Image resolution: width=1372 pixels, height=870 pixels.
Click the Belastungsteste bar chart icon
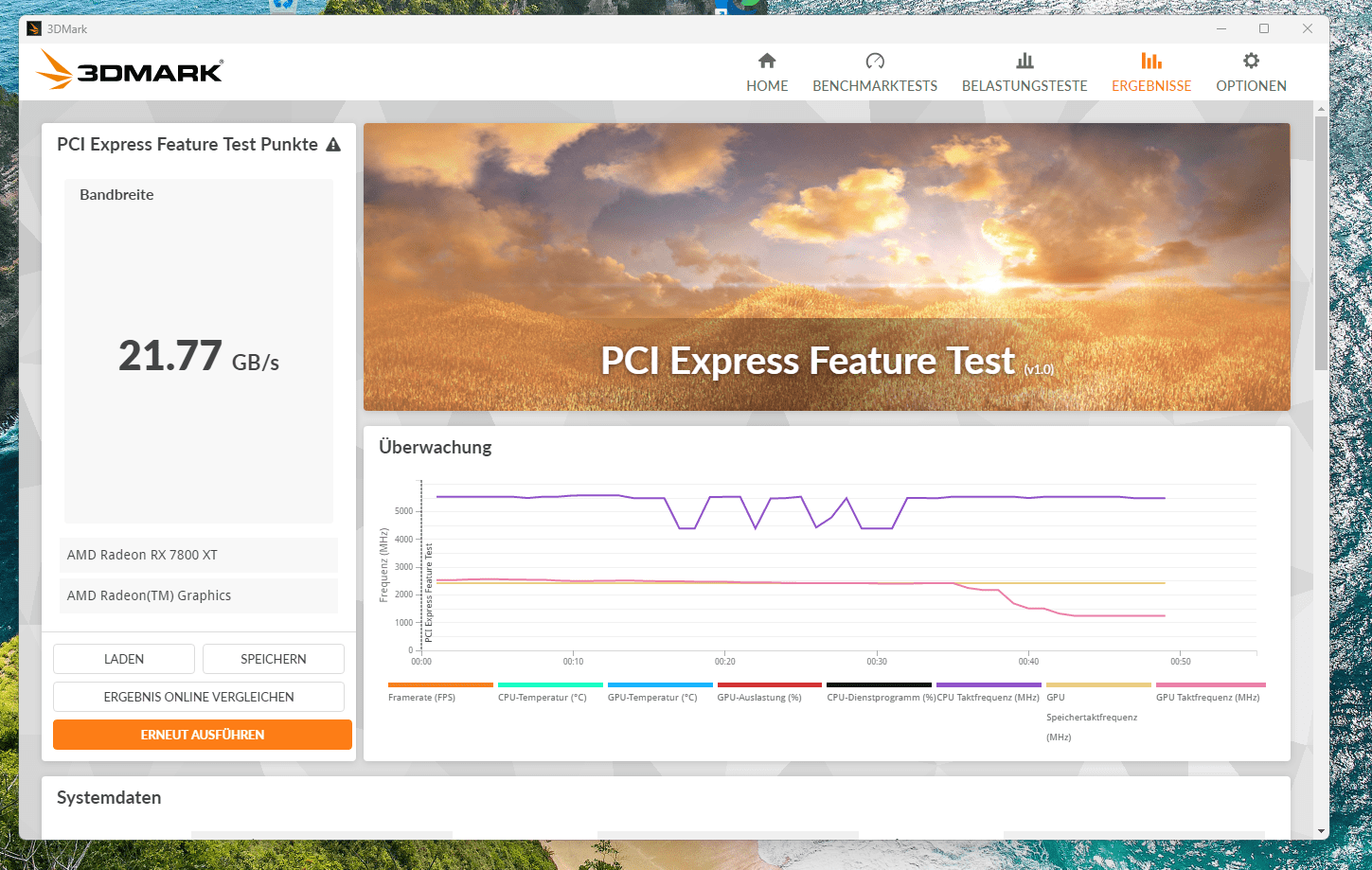pos(1025,61)
